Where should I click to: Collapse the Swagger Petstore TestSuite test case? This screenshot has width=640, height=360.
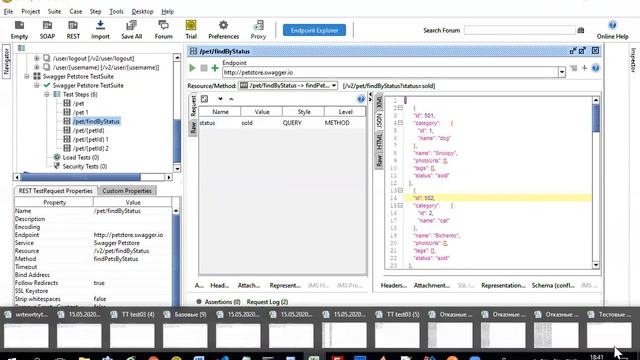[x=37, y=85]
